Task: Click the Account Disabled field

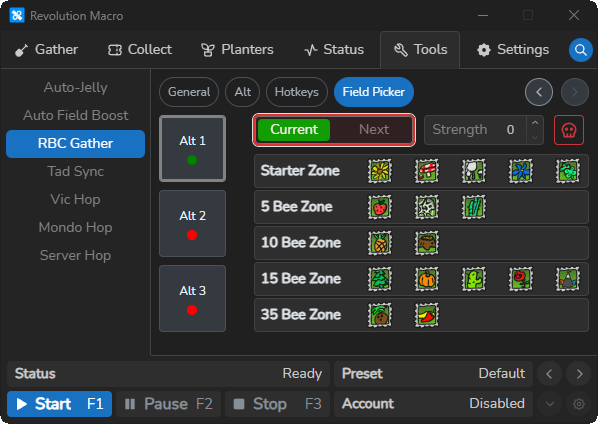Action: [x=433, y=404]
